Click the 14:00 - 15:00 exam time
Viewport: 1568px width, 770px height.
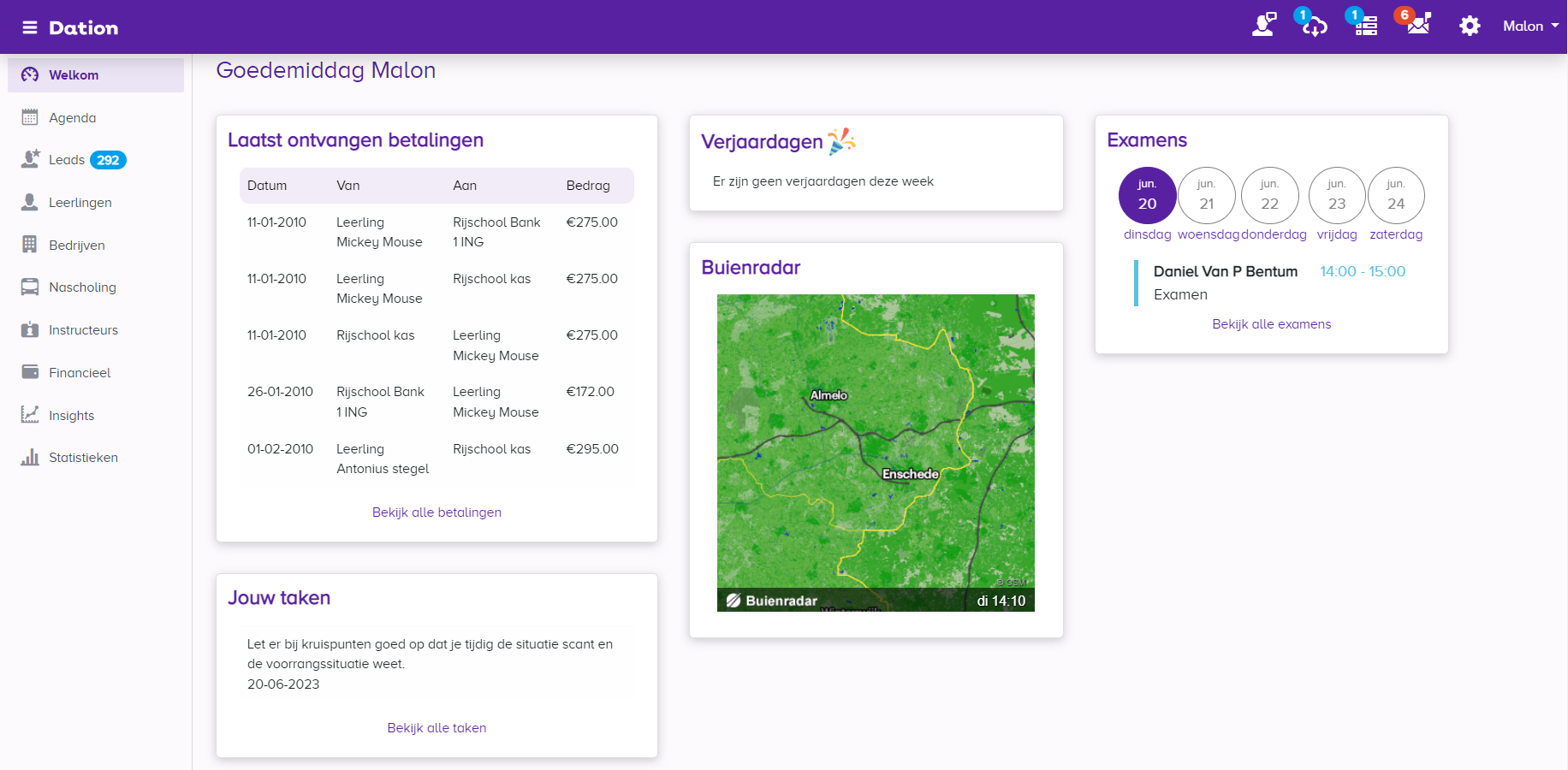pos(1363,271)
